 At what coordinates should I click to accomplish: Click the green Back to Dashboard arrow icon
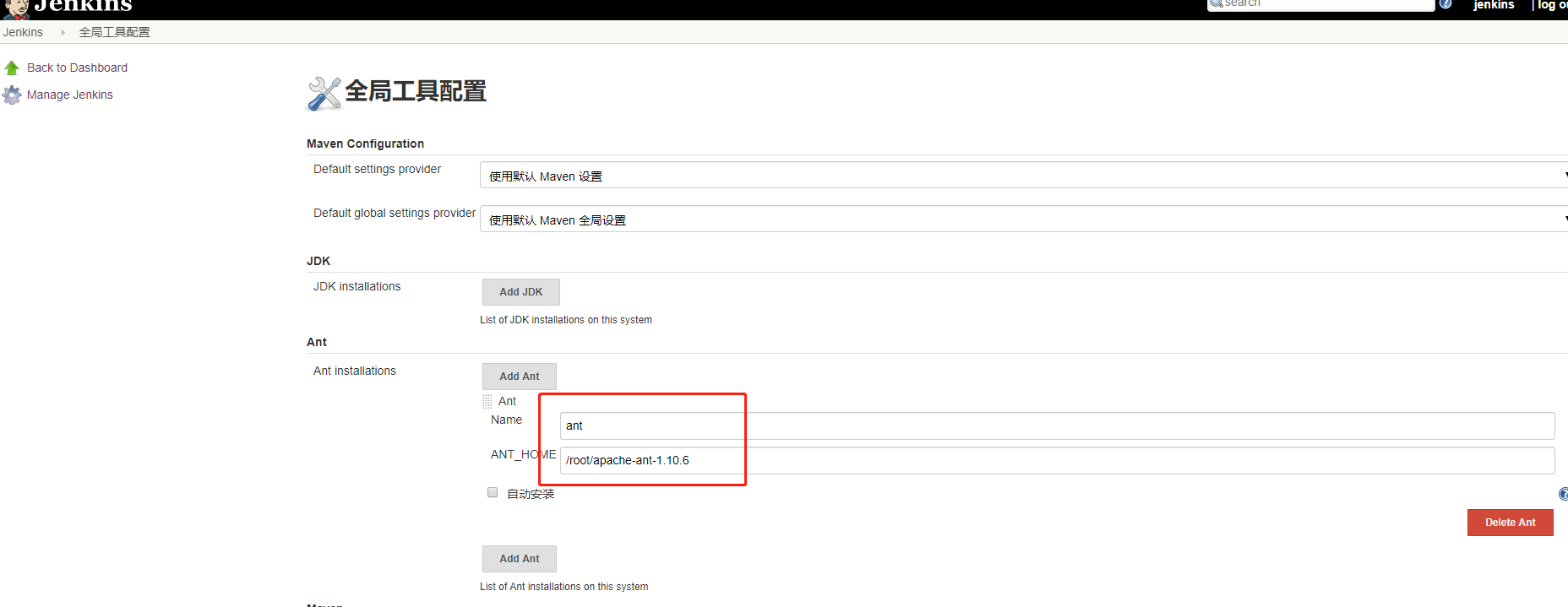(12, 68)
